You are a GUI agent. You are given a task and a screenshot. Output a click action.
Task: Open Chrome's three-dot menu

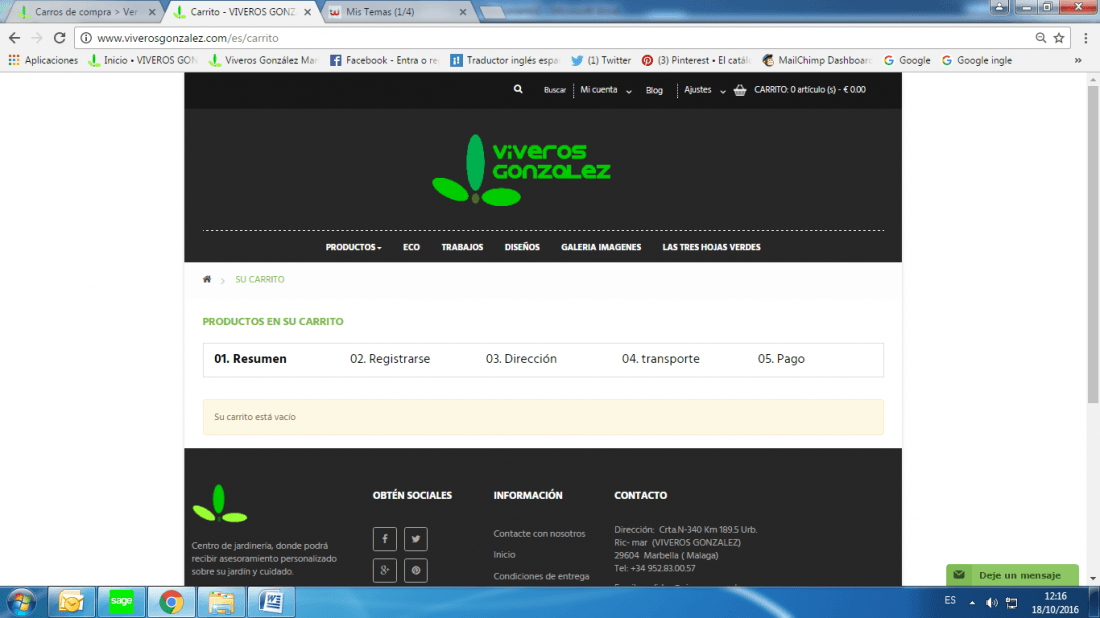point(1085,38)
